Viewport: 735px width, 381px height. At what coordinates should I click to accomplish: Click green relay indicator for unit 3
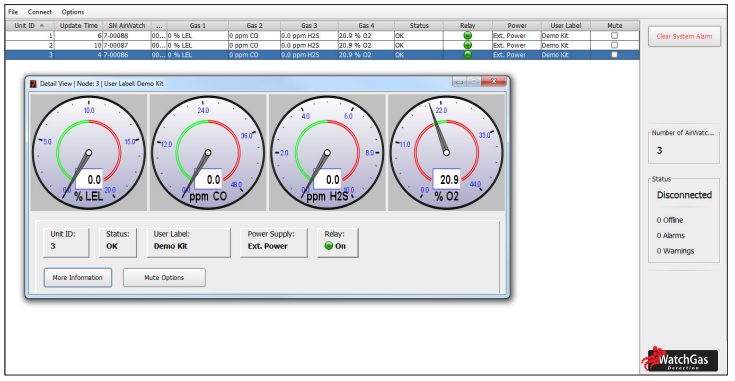(x=467, y=54)
